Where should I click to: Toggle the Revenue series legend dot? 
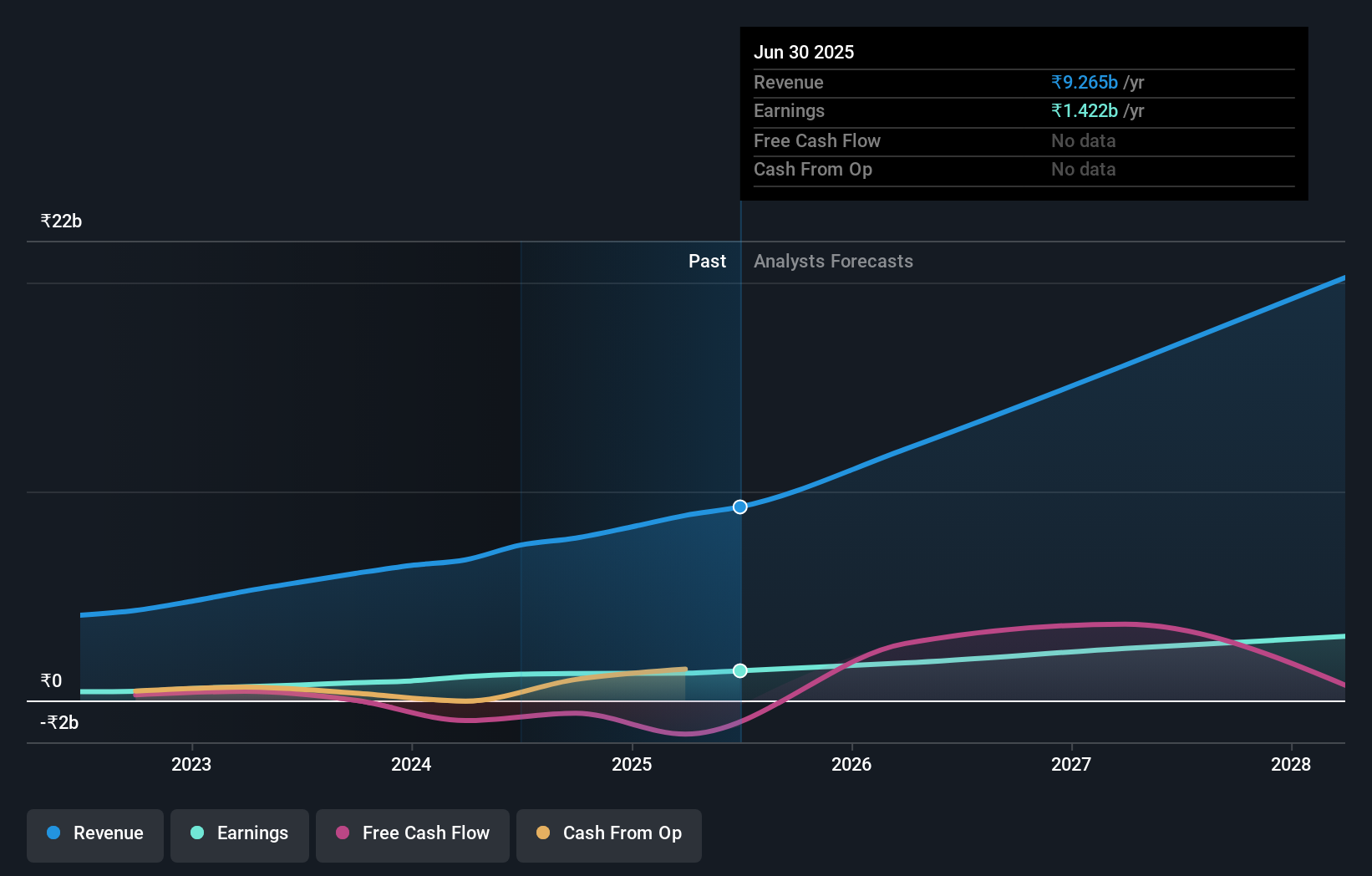point(53,833)
